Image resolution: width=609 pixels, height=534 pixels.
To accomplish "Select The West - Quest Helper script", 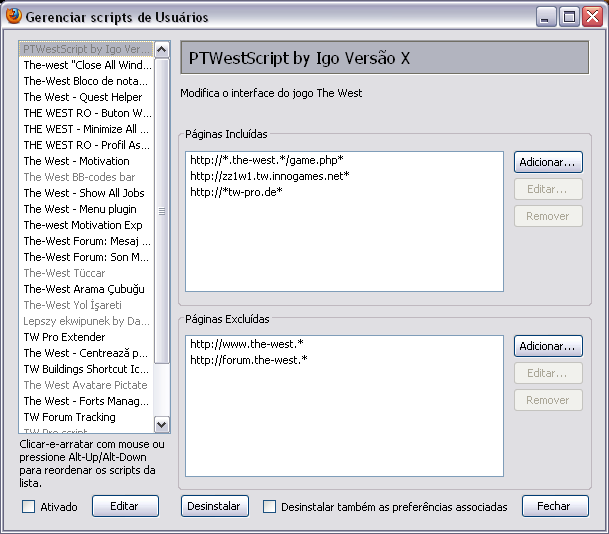I will pyautogui.click(x=86, y=97).
